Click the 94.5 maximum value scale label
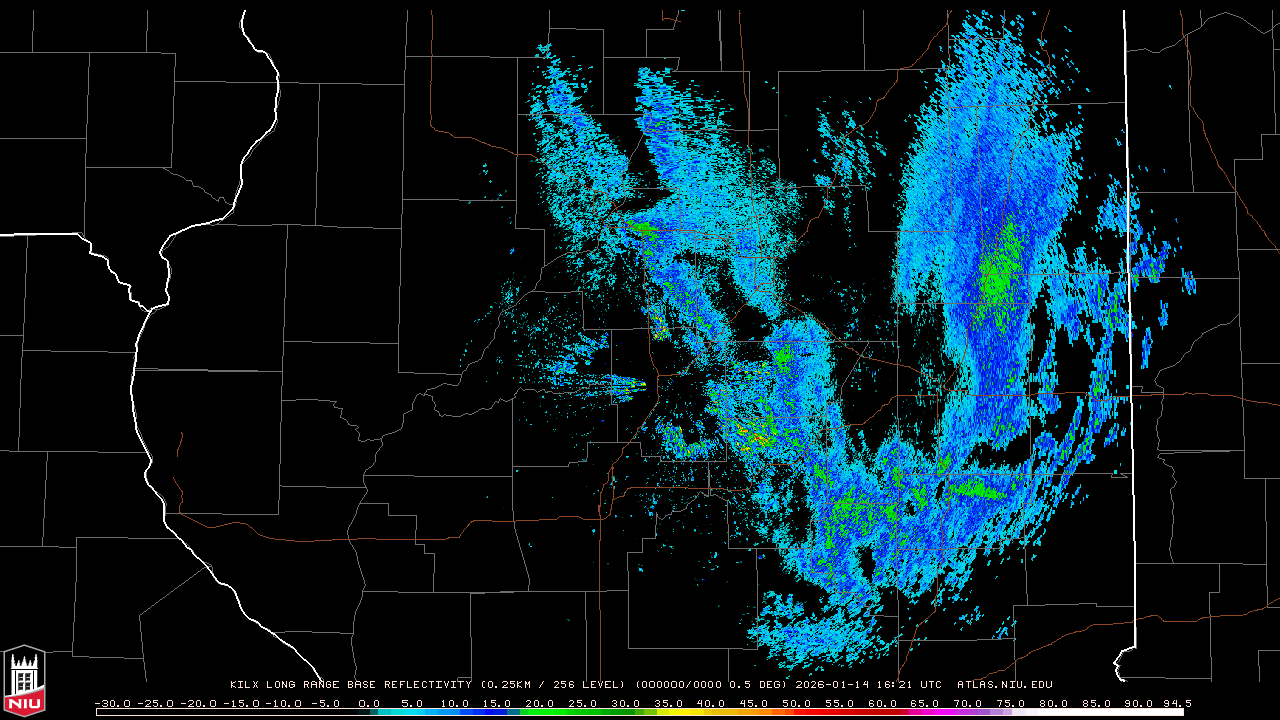Screen dimensions: 1280x720 click(x=1176, y=703)
